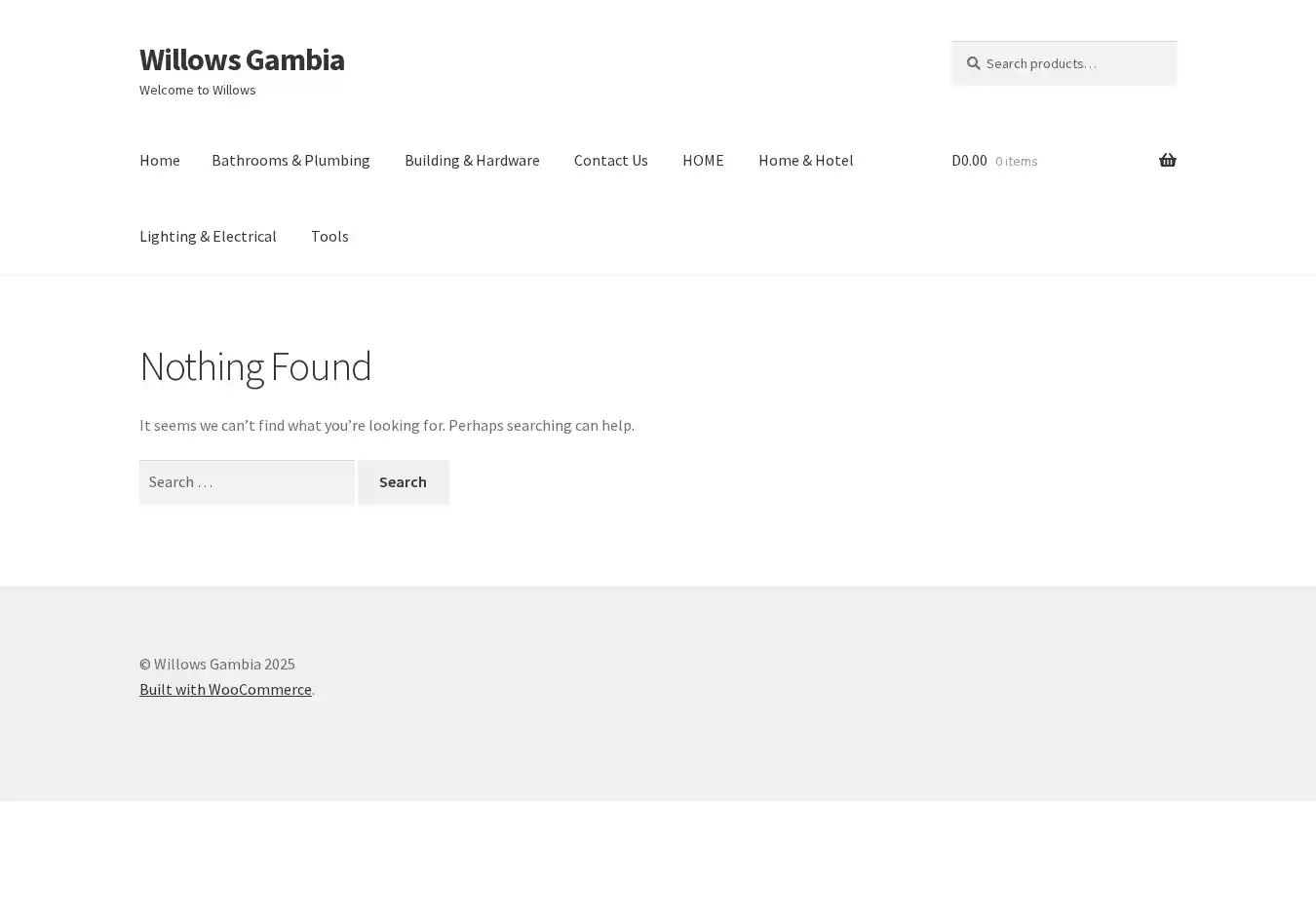Open Lighting & Electrical category
This screenshot has height=916, width=1316.
(x=208, y=236)
